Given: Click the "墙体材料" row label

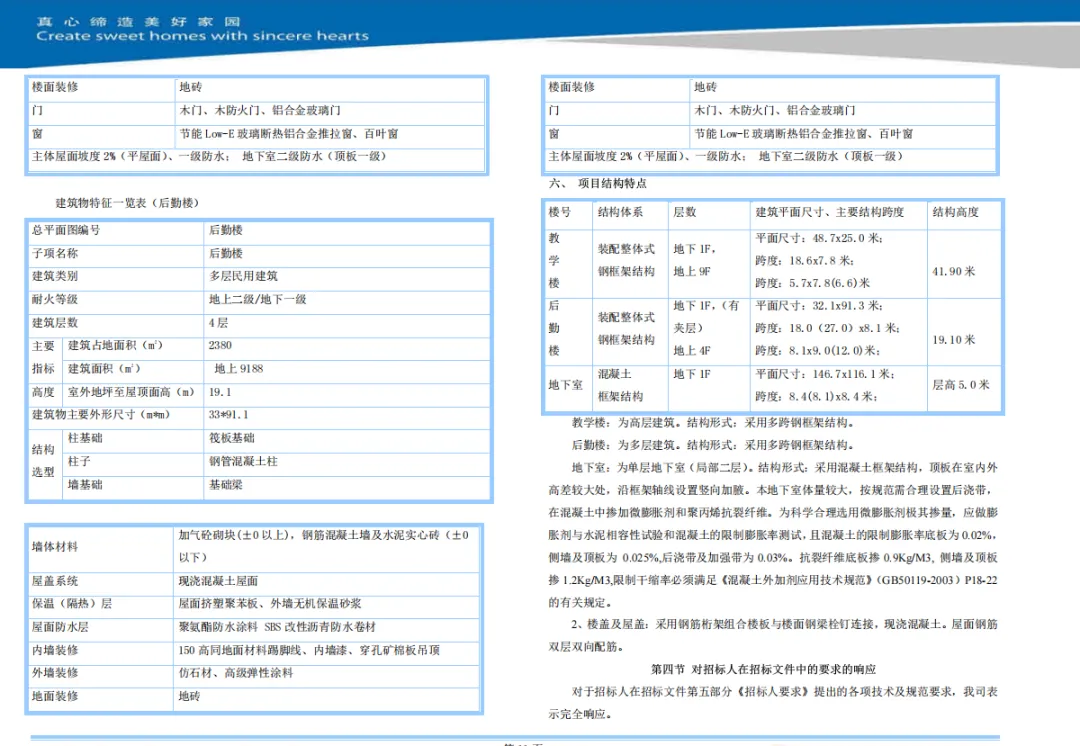Looking at the screenshot, I should point(54,547).
